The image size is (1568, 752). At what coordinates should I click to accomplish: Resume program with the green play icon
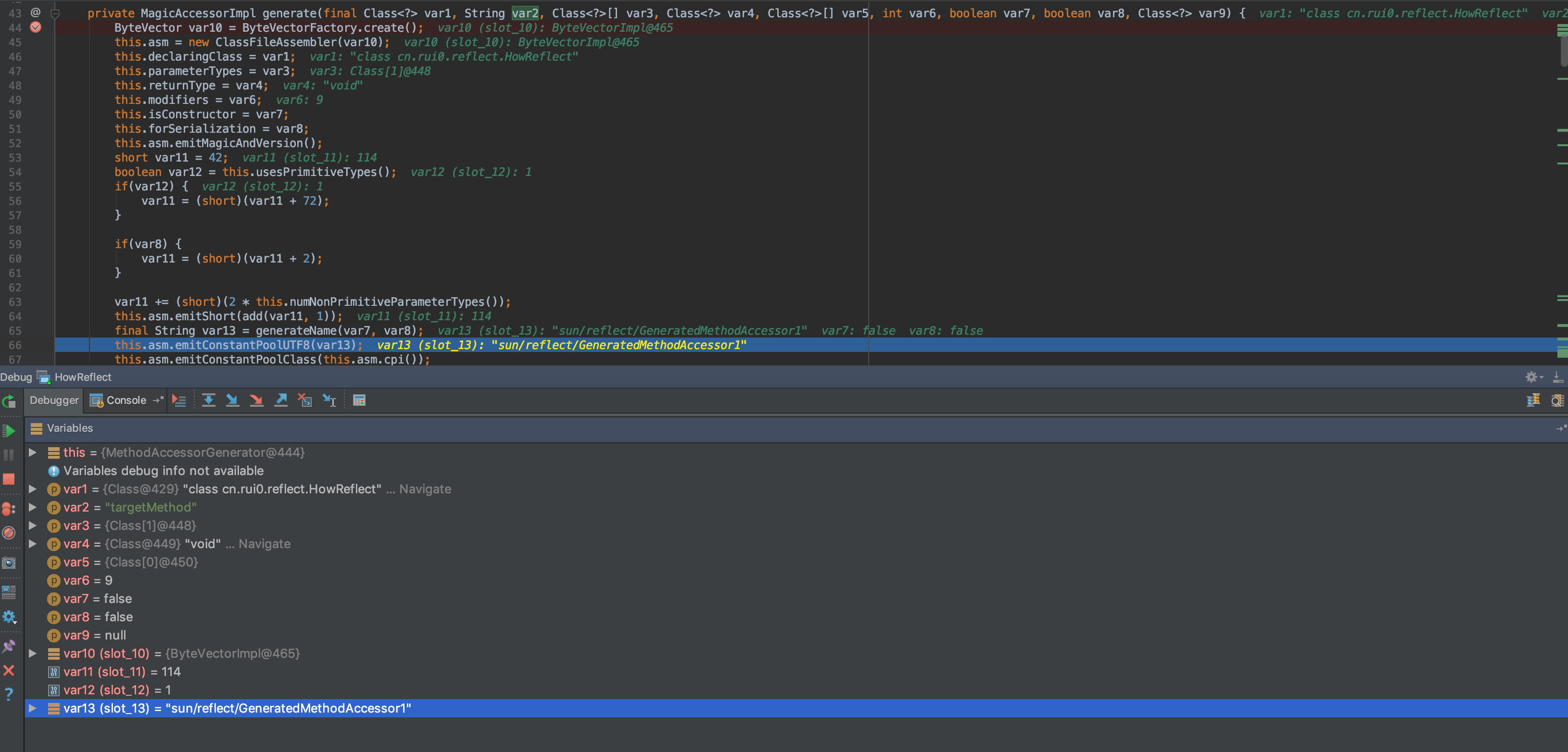tap(9, 431)
